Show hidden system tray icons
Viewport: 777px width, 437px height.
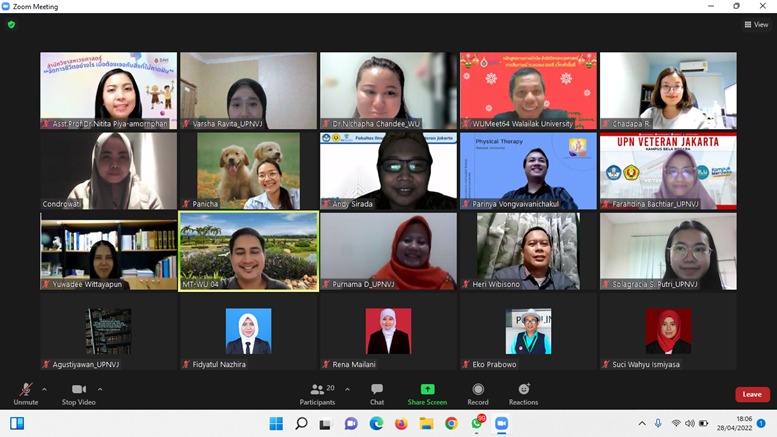642,424
